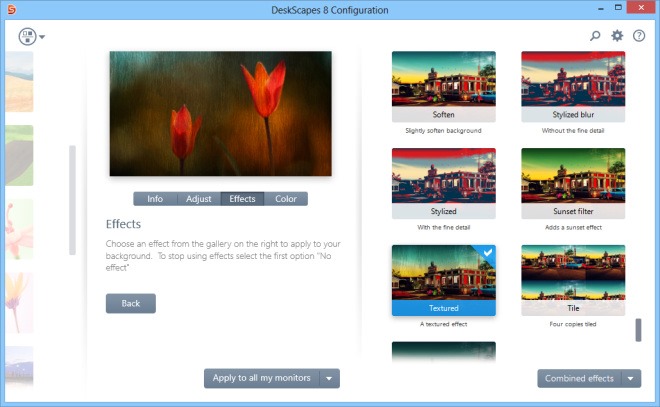Expand the Apply to all my monitors arrow
Screen dimensions: 660x407
pos(329,378)
